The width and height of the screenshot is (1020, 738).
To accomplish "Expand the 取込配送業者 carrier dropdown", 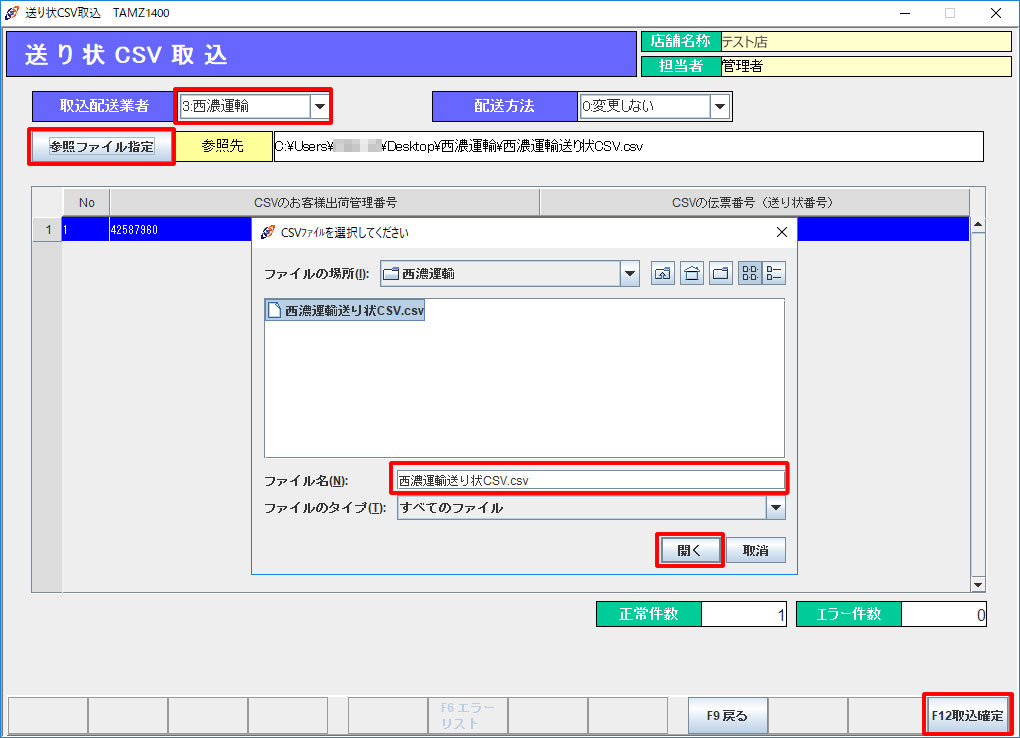I will click(319, 106).
